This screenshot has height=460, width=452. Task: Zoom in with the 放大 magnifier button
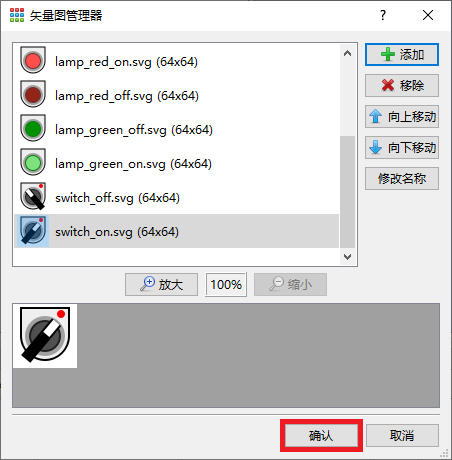[x=161, y=284]
